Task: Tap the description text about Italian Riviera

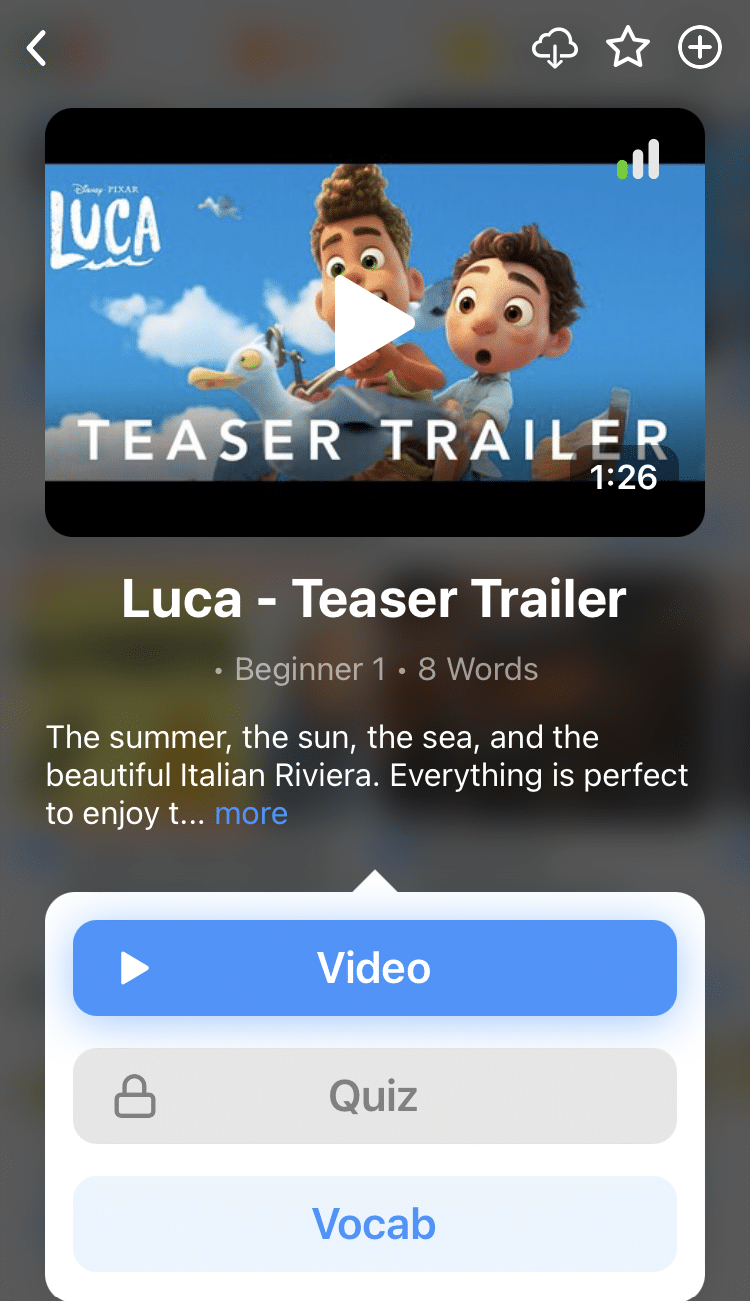Action: click(367, 775)
